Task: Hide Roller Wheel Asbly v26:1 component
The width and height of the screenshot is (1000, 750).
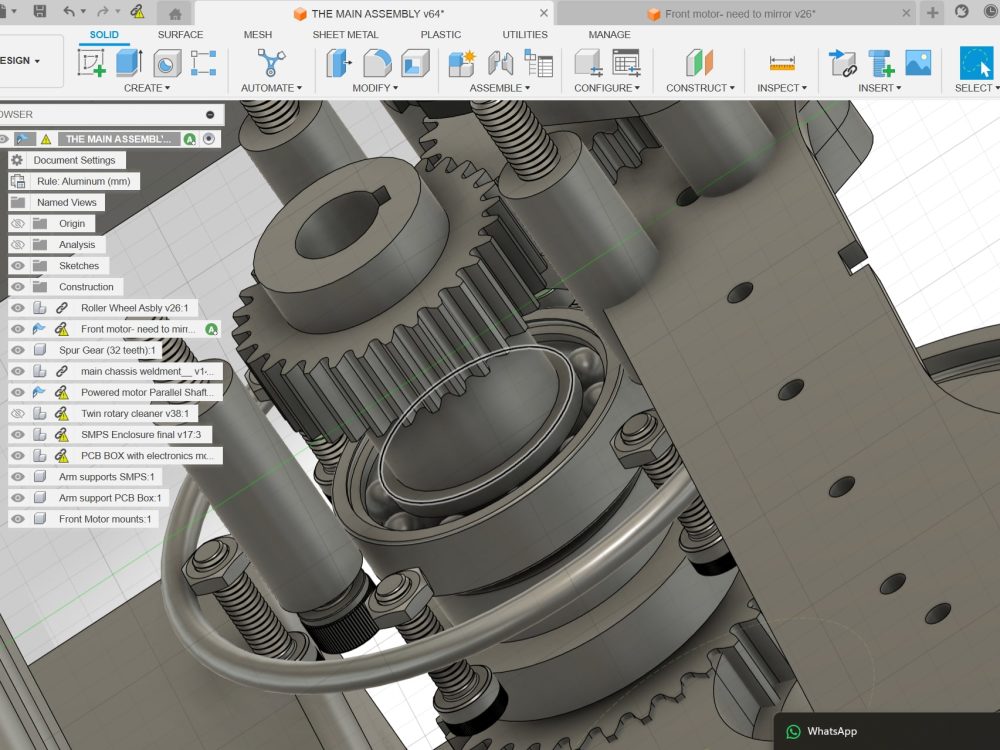Action: (x=18, y=307)
